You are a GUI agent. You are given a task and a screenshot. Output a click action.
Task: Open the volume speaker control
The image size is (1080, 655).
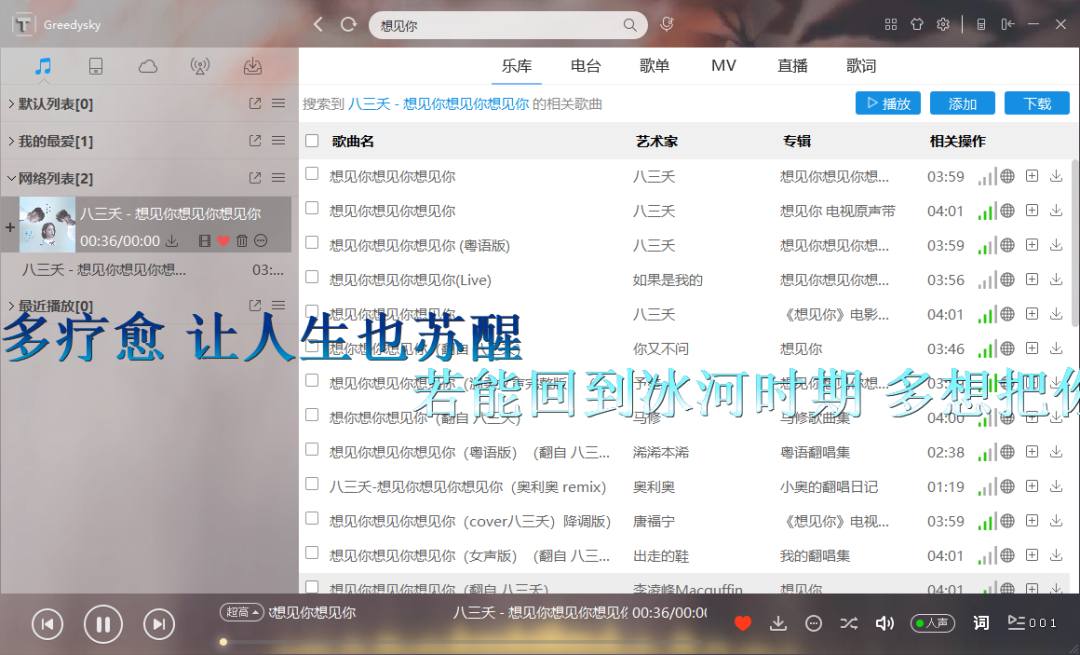coord(884,623)
